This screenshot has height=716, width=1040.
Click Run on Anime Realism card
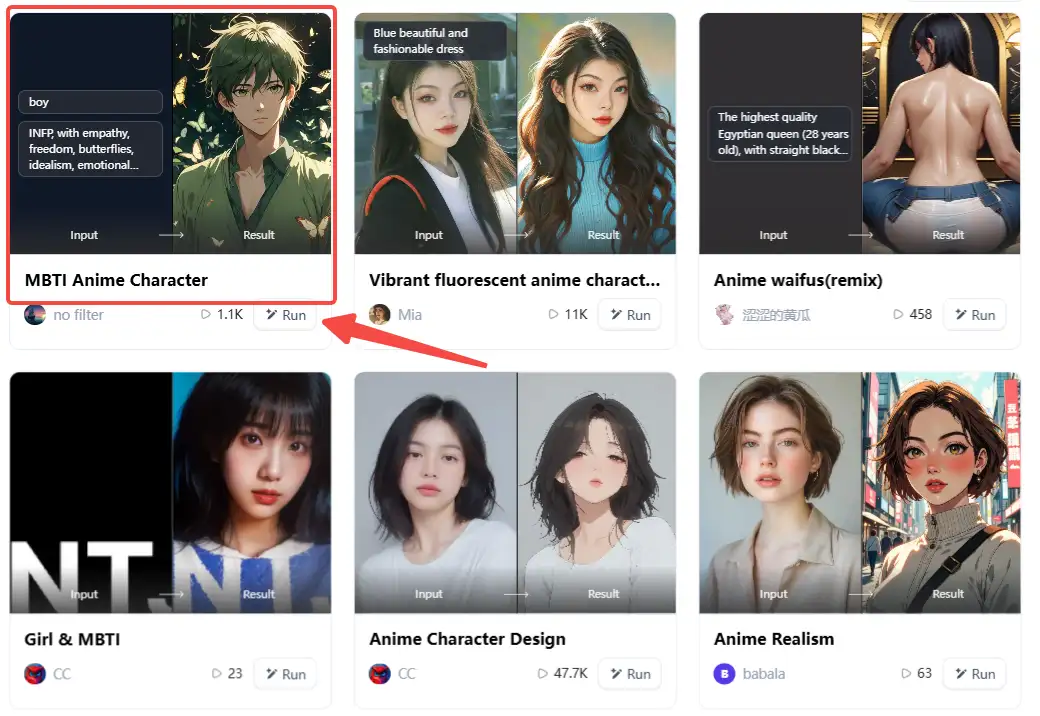(x=974, y=674)
